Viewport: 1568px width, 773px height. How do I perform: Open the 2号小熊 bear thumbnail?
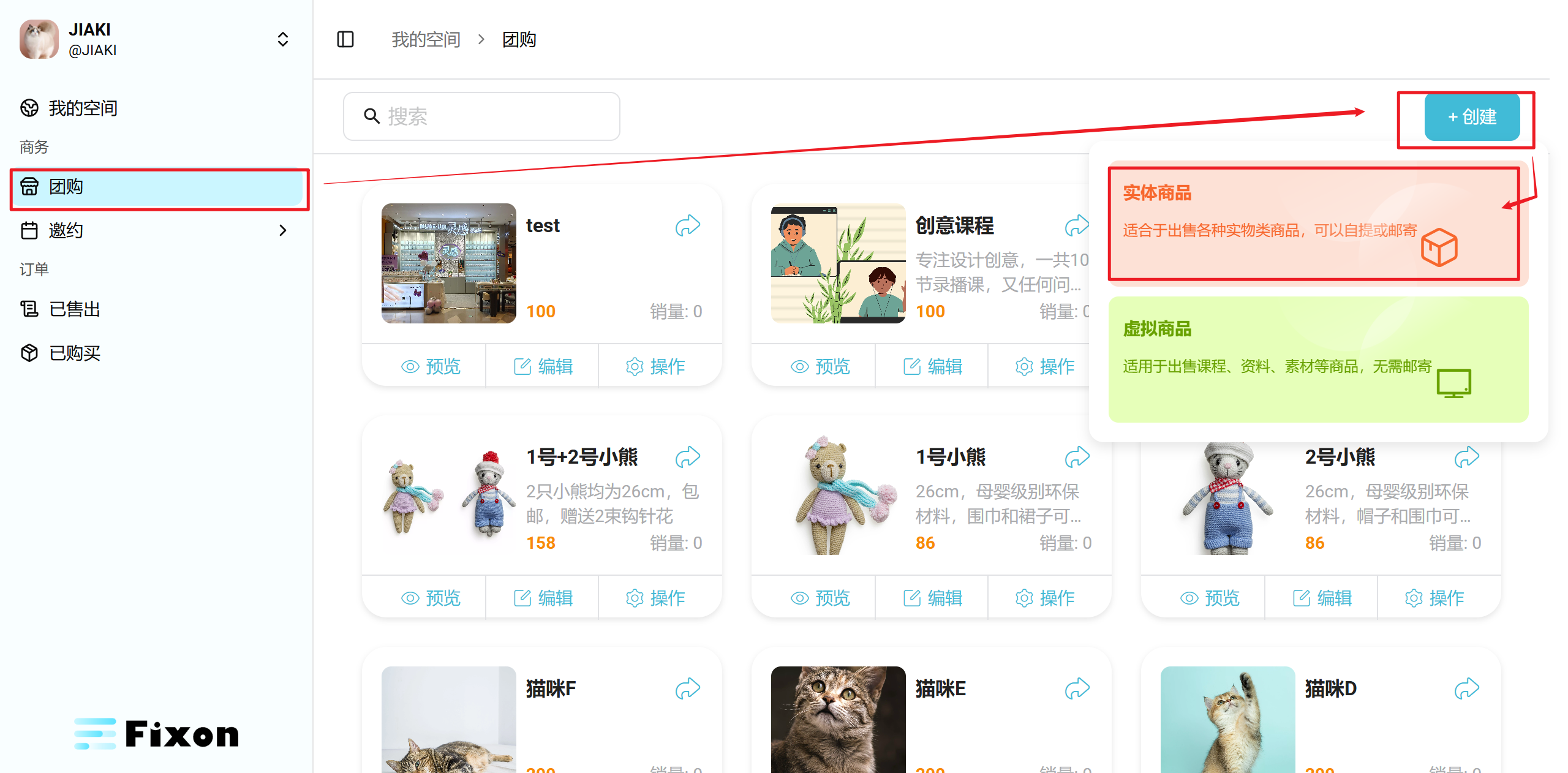1227,499
